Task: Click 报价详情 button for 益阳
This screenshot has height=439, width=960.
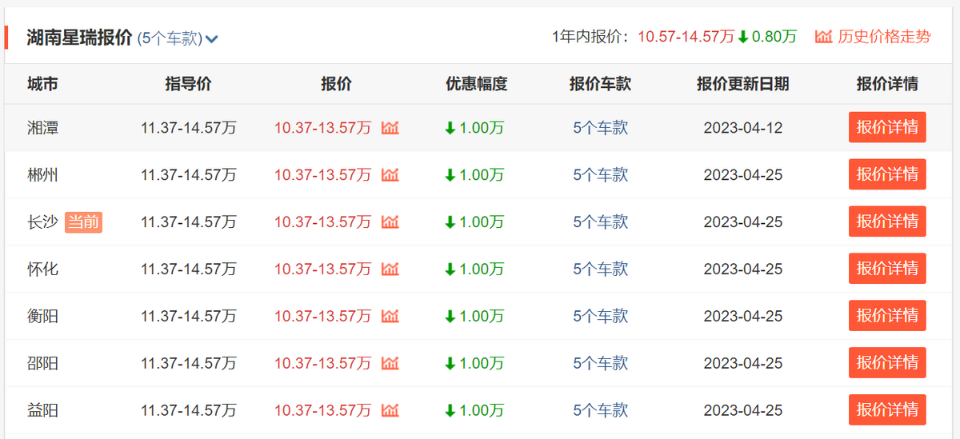Action: [x=887, y=410]
